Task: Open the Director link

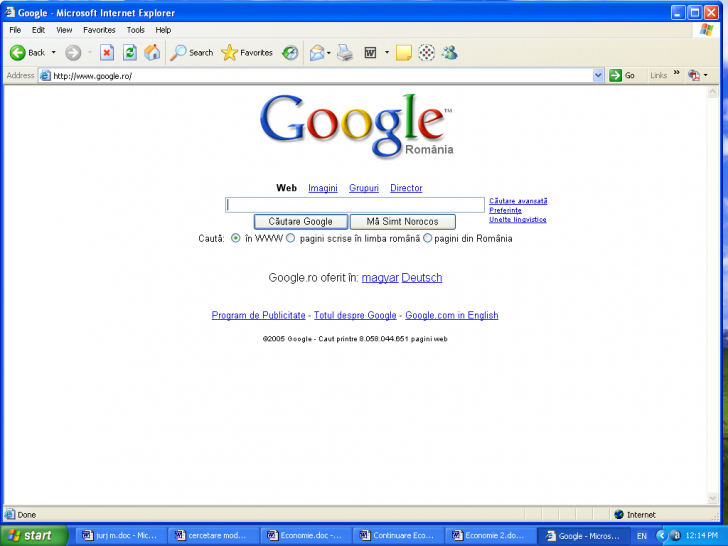Action: [406, 188]
